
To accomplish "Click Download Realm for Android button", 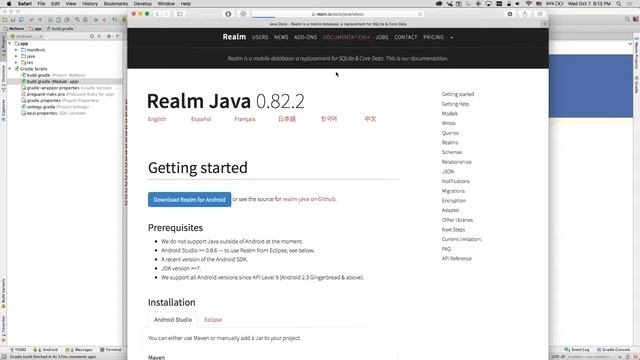I will [189, 200].
